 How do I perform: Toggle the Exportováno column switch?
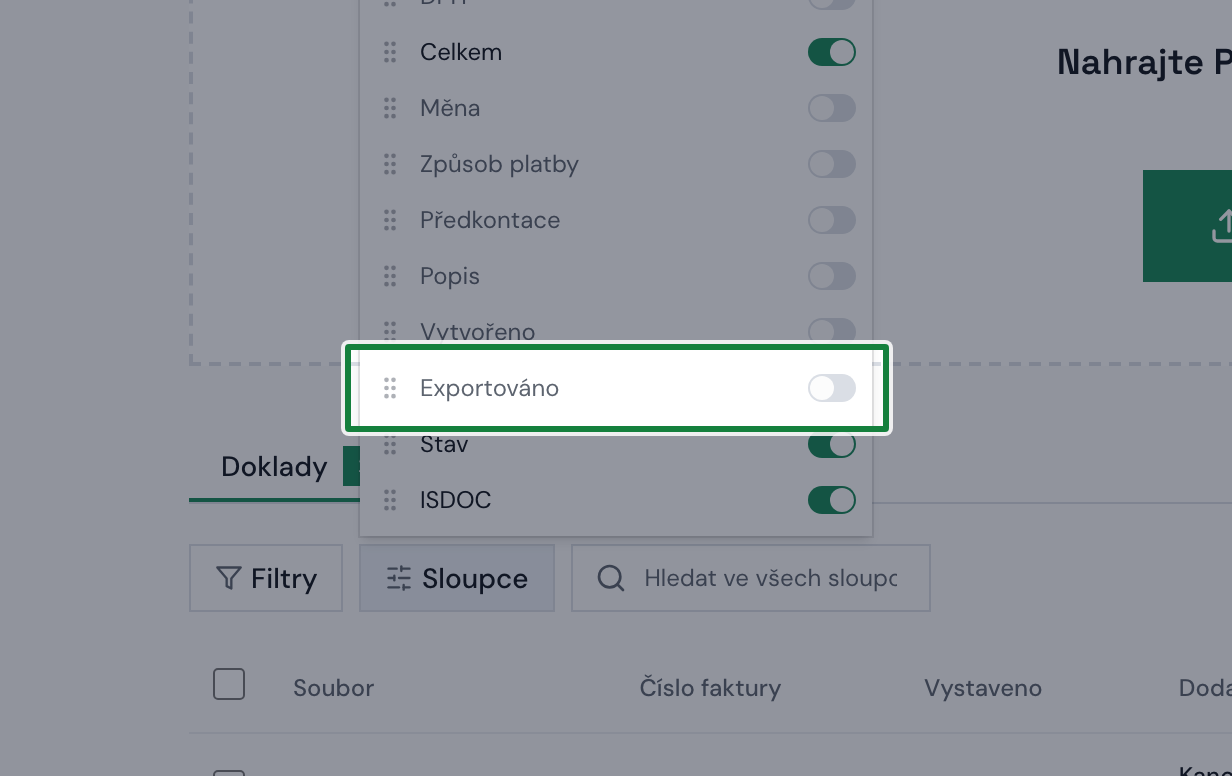832,388
